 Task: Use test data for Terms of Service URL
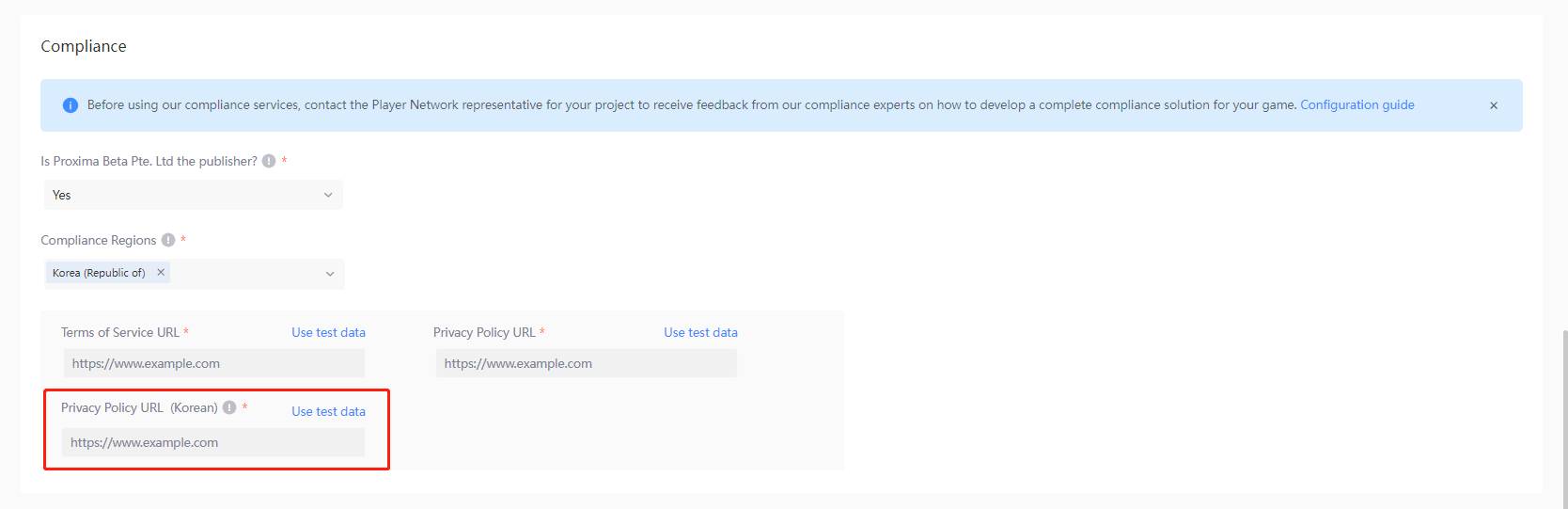(328, 333)
